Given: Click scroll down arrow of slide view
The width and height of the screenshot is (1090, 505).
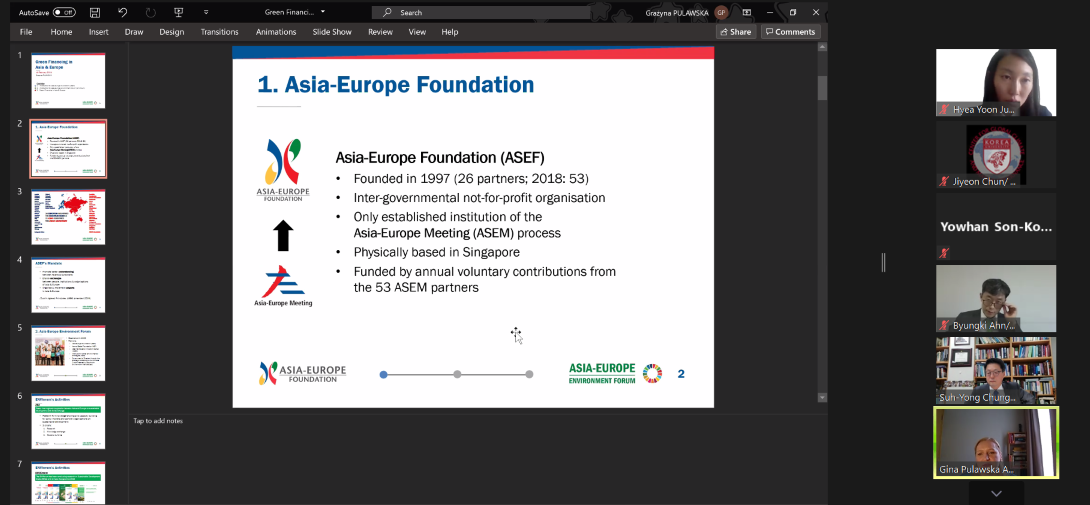Looking at the screenshot, I should pyautogui.click(x=822, y=397).
